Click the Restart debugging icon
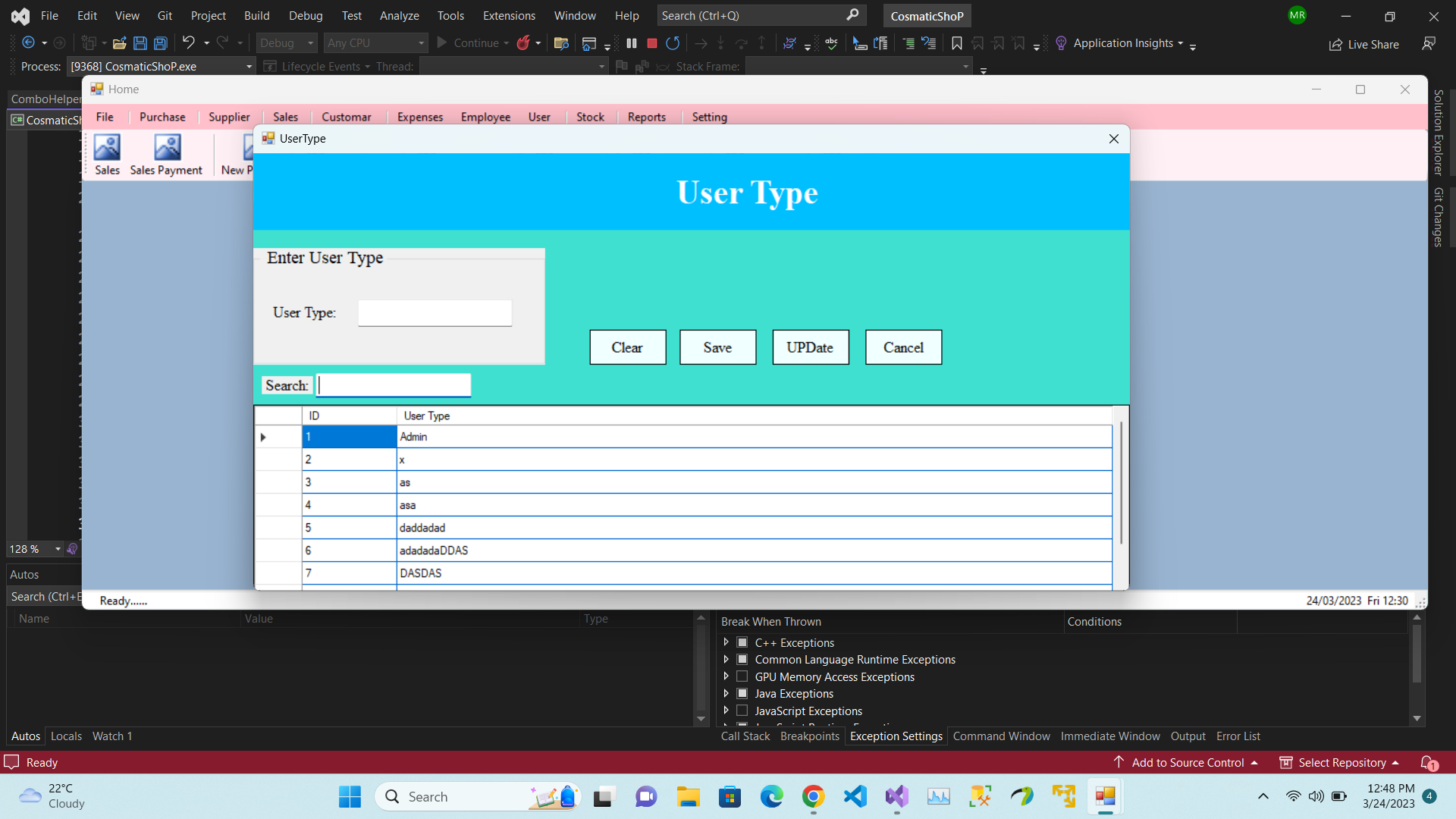The height and width of the screenshot is (819, 1456). pos(673,43)
